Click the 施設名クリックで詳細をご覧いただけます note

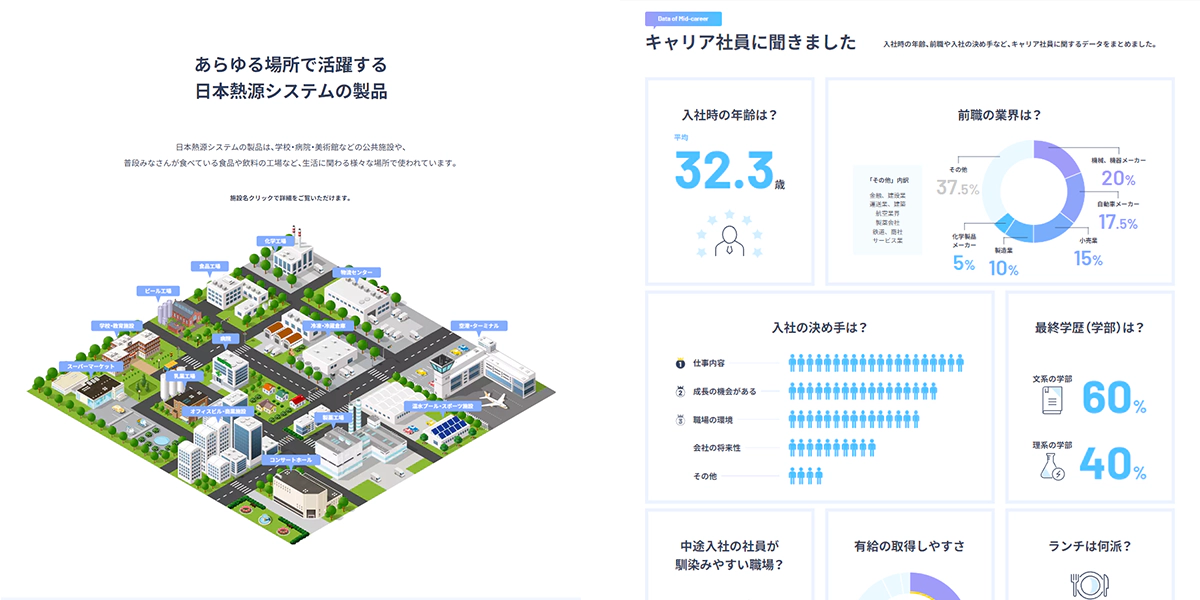290,198
